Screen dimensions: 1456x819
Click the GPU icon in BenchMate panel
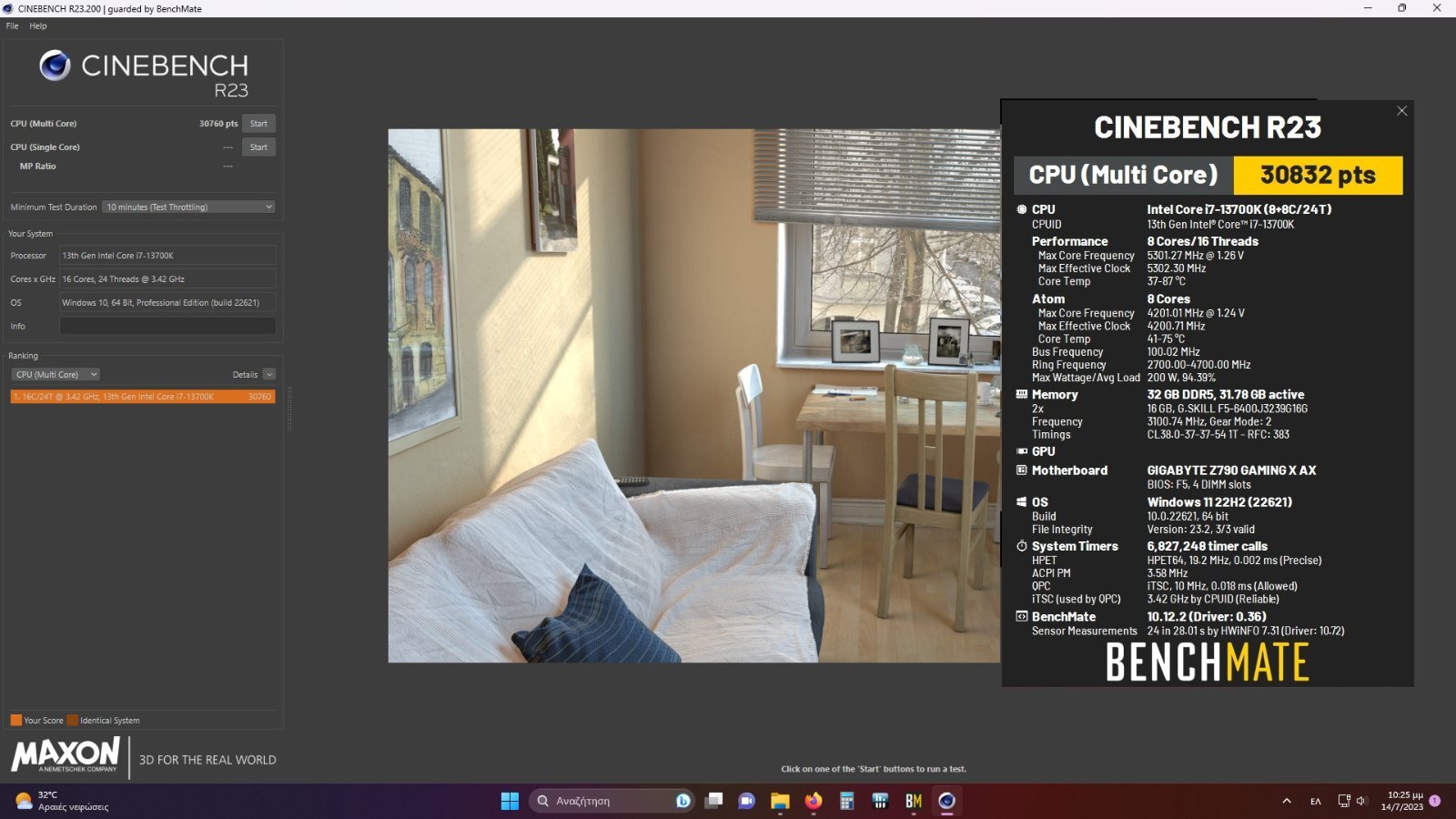[x=1022, y=451]
